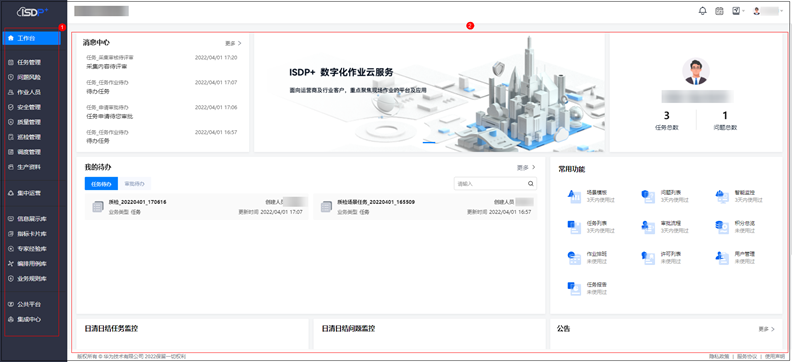Open the calendar icon in header
This screenshot has width=792, height=362.
click(719, 11)
